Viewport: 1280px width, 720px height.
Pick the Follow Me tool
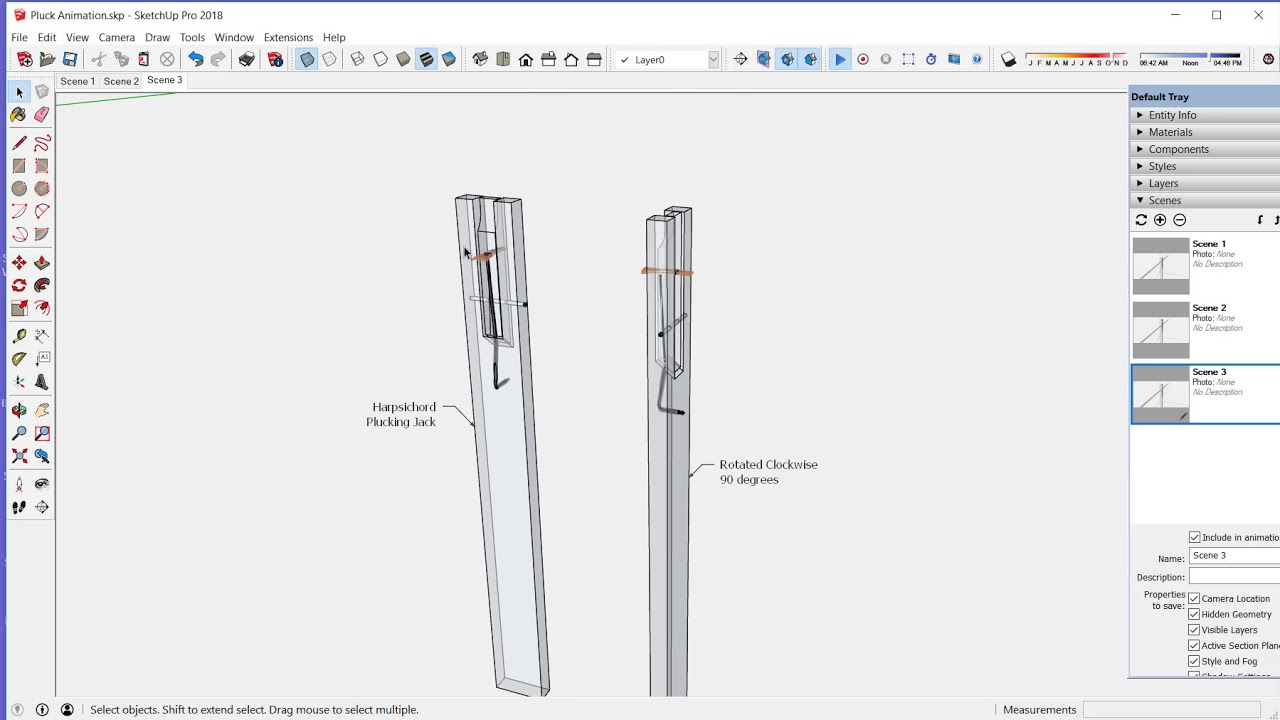42,286
